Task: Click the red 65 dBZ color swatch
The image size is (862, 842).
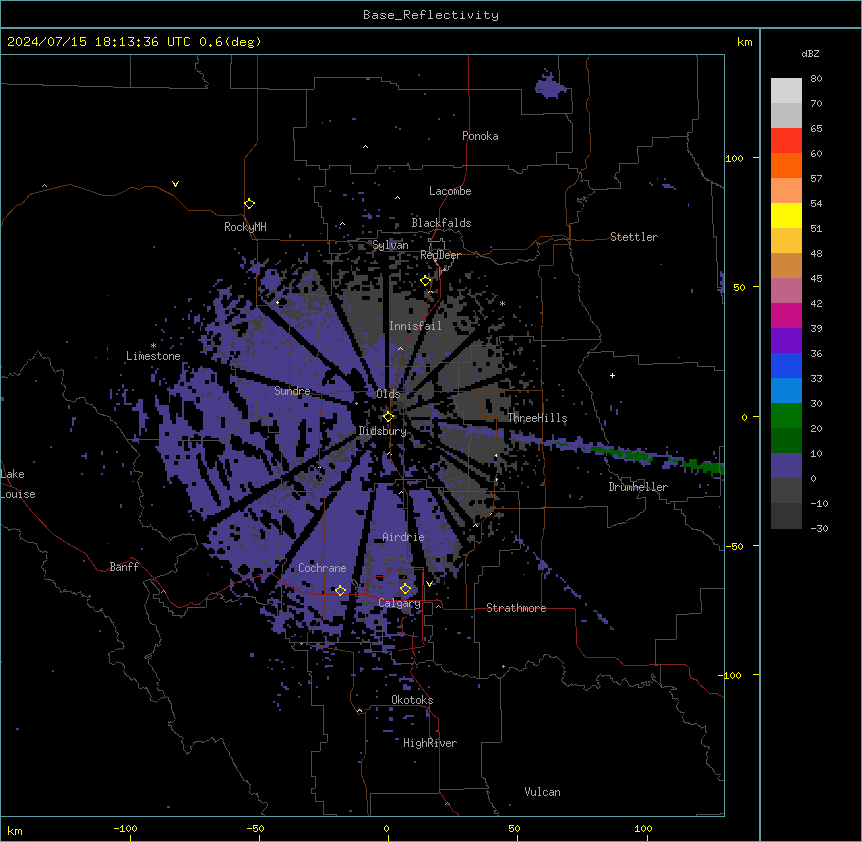Action: [x=786, y=141]
